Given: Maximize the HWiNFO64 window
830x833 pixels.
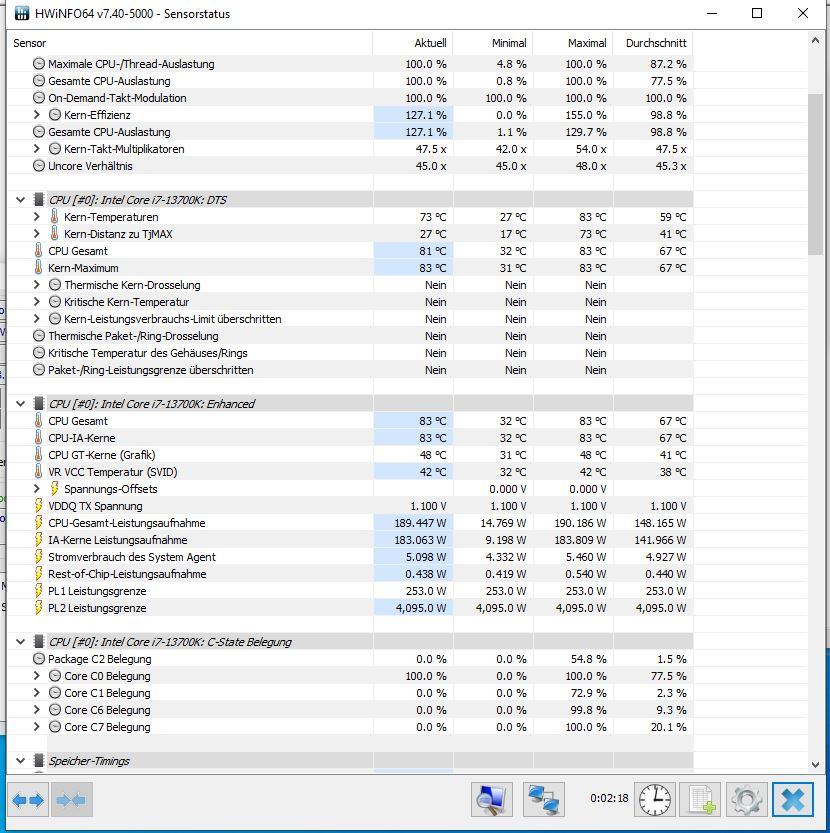Looking at the screenshot, I should click(757, 13).
